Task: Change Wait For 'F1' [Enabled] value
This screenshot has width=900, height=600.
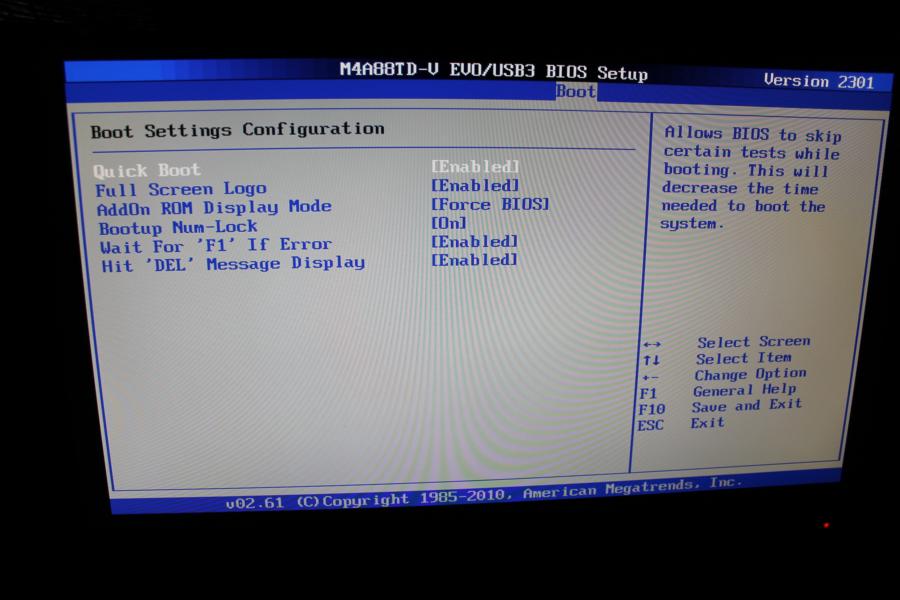Action: pos(475,242)
